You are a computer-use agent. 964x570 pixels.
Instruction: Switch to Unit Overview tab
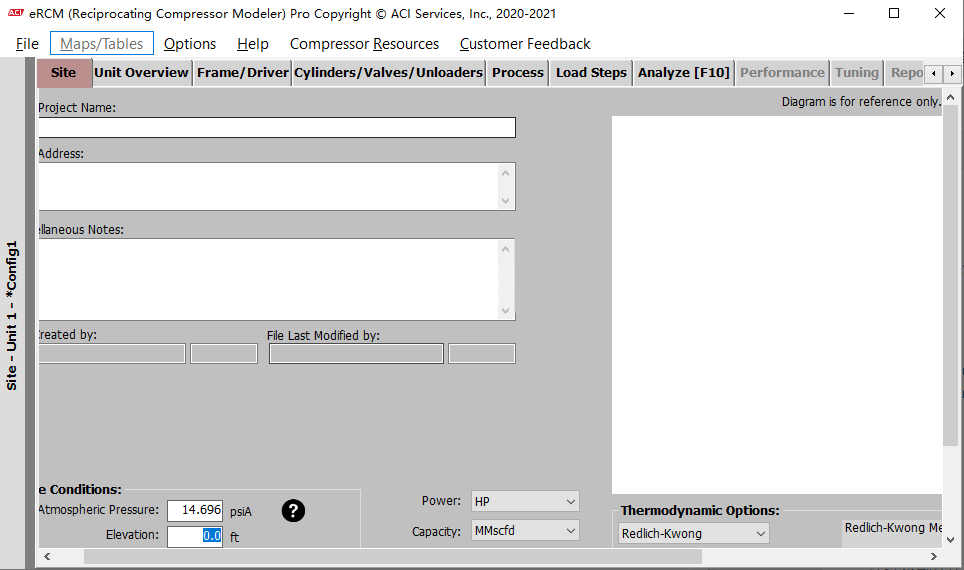pos(141,73)
